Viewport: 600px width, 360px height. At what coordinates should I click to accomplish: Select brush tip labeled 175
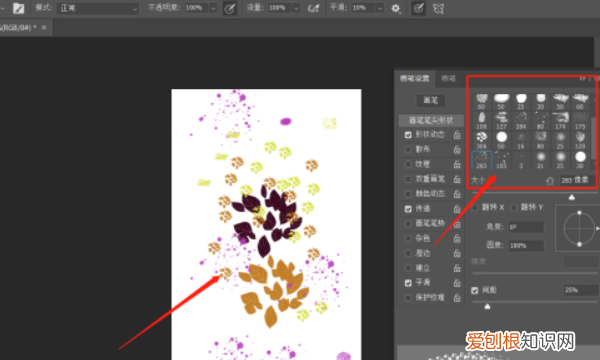[580, 121]
